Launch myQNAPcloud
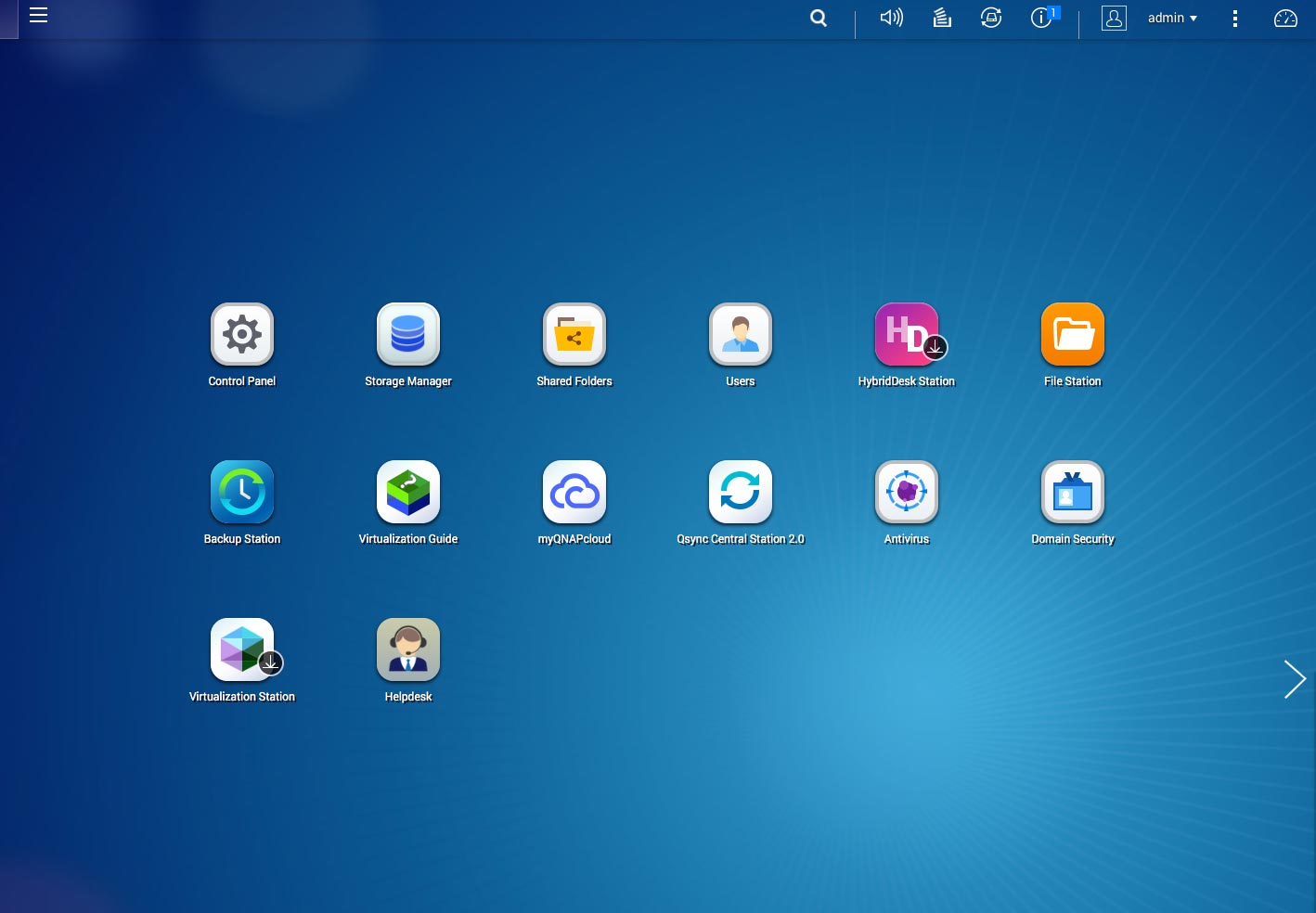Viewport: 1316px width, 913px height. (x=574, y=493)
